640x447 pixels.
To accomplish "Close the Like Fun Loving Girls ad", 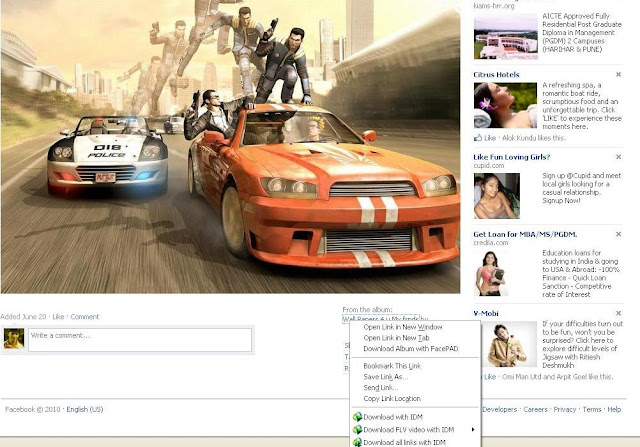I will click(x=618, y=157).
